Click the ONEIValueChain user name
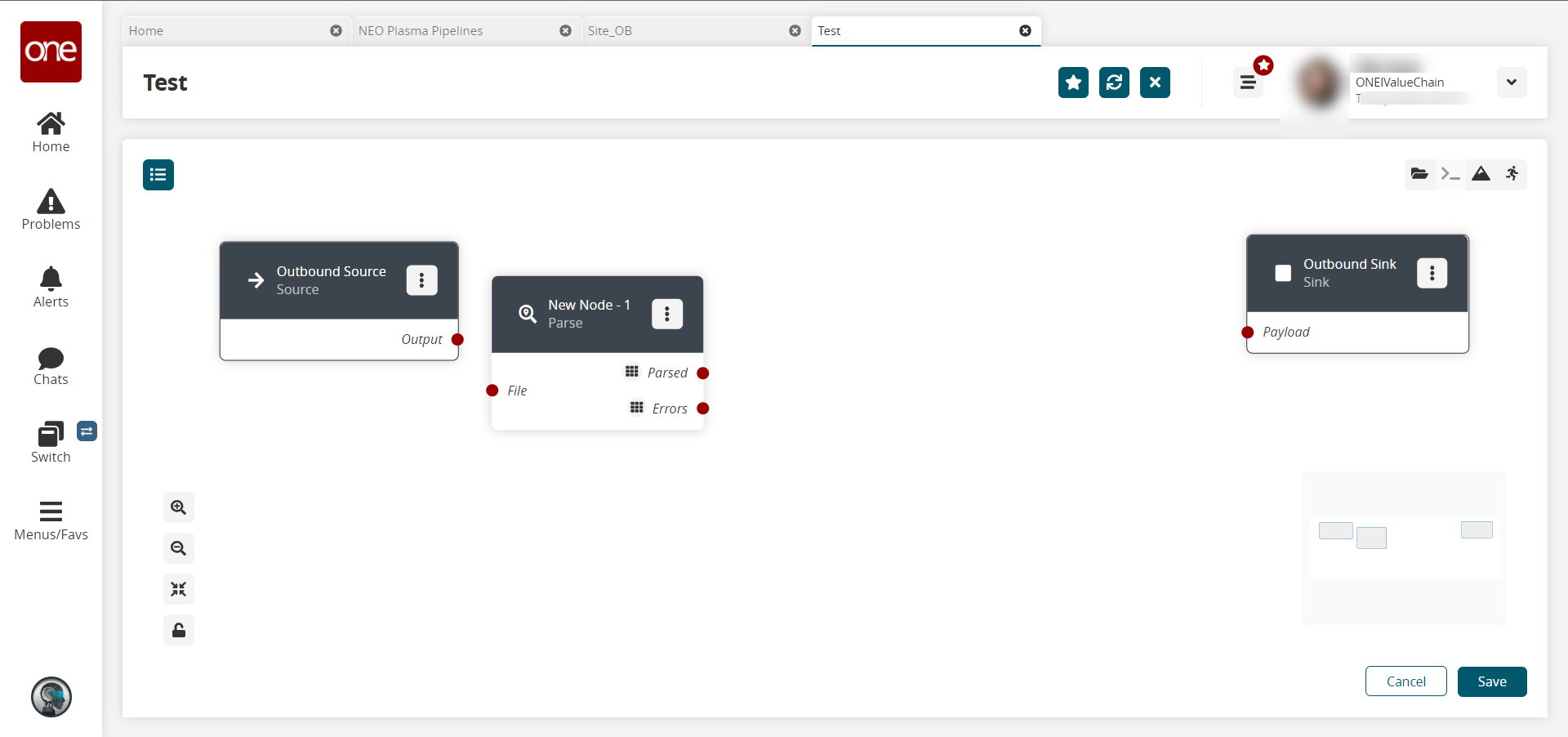This screenshot has width=1568, height=737. [x=1400, y=83]
